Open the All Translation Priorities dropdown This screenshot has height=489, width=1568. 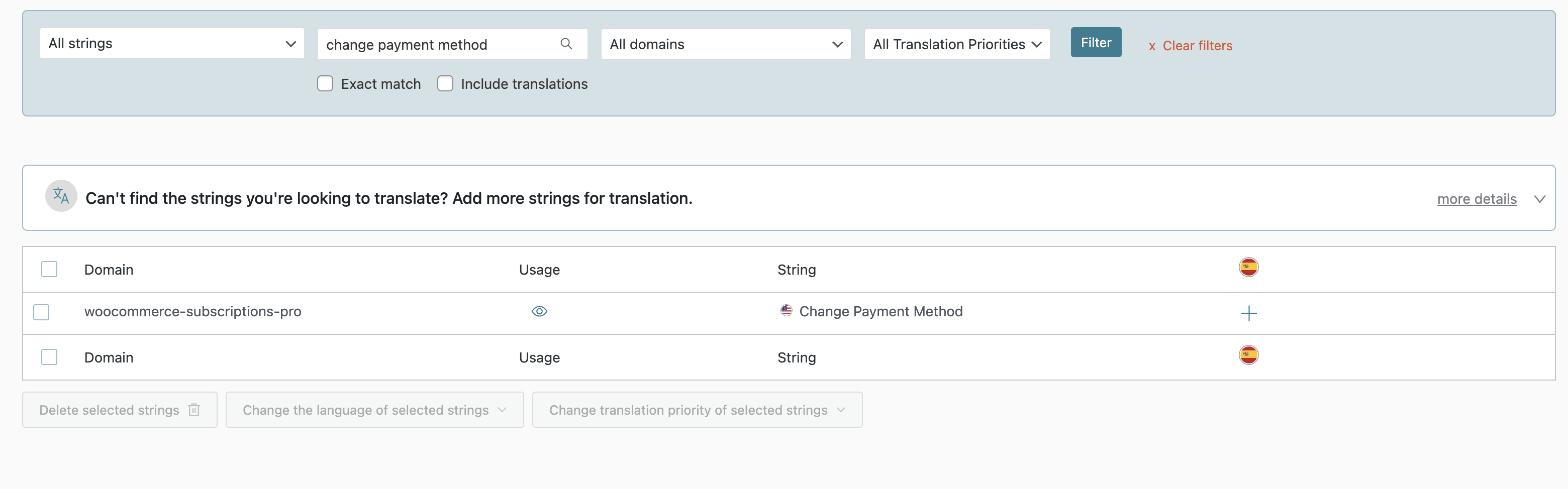pos(957,44)
